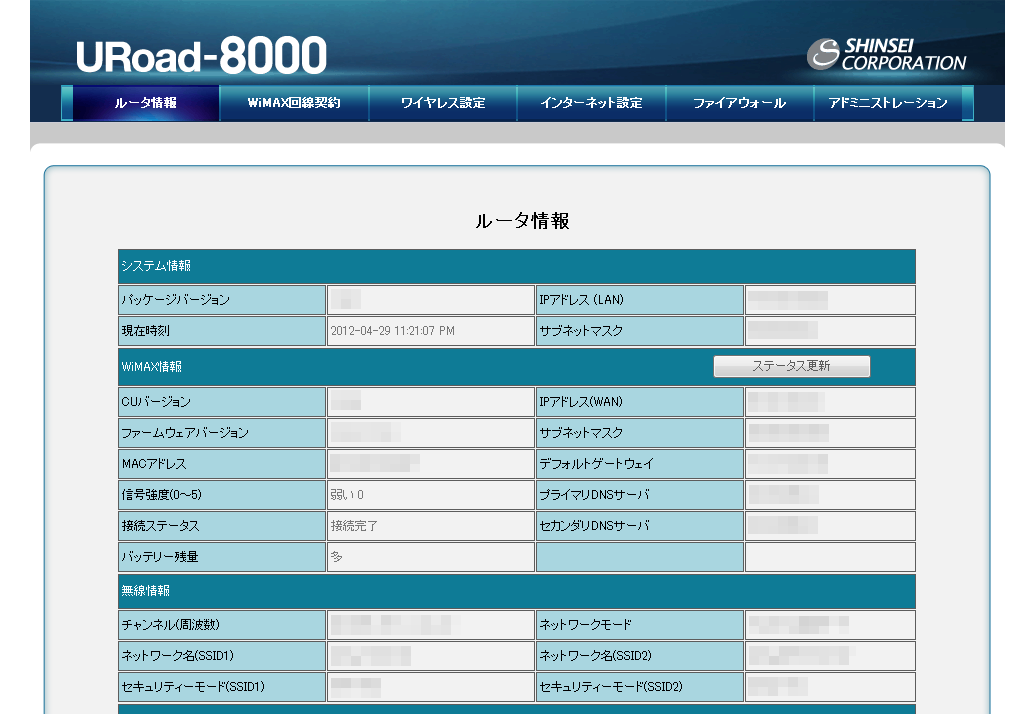Click the ステータス更新 button
This screenshot has width=1018, height=714.
(791, 366)
